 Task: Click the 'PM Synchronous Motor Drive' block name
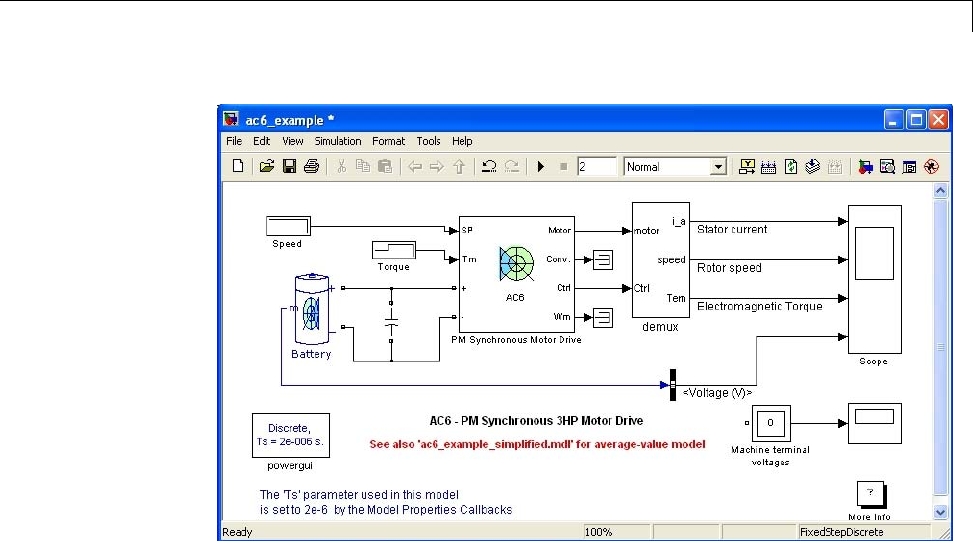(x=516, y=339)
